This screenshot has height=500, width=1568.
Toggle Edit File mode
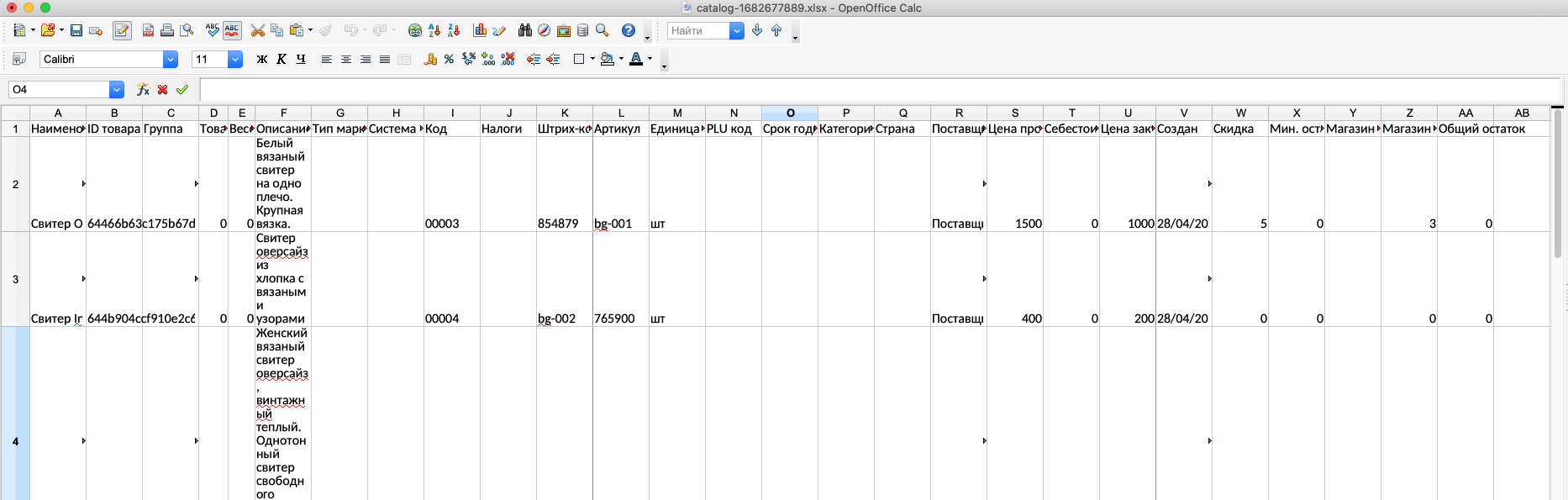point(122,31)
